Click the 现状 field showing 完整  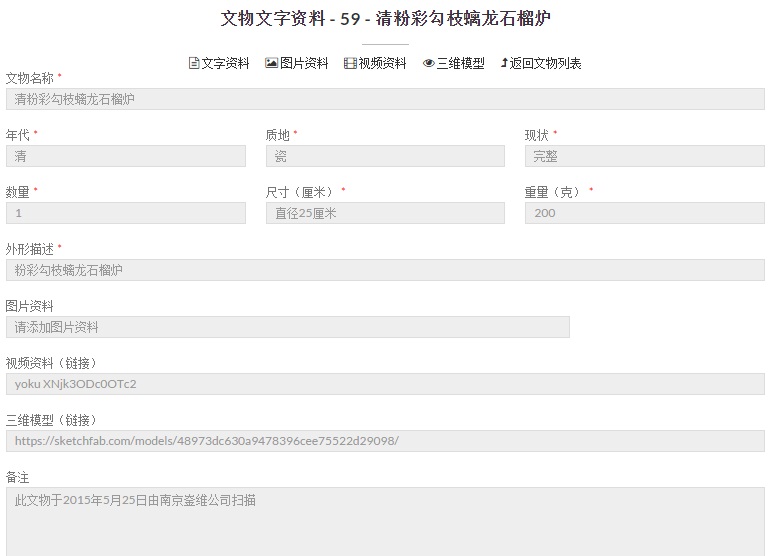click(644, 156)
